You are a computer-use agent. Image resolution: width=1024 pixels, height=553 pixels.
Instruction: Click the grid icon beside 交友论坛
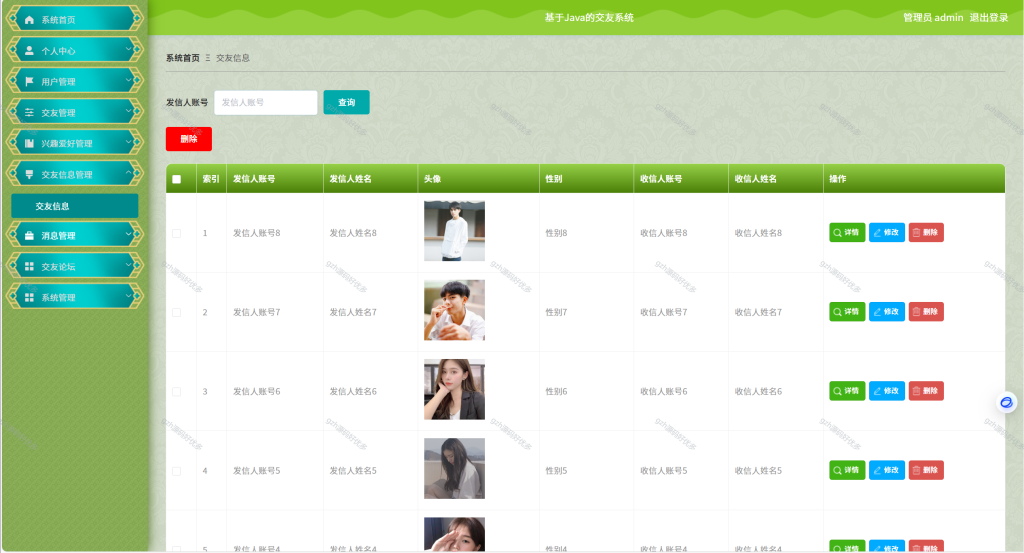(29, 266)
